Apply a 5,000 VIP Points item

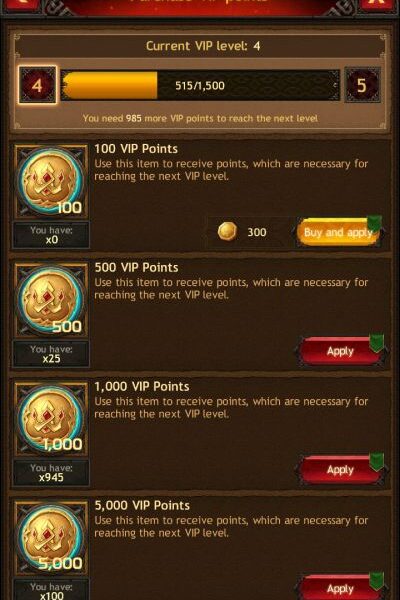tap(340, 587)
